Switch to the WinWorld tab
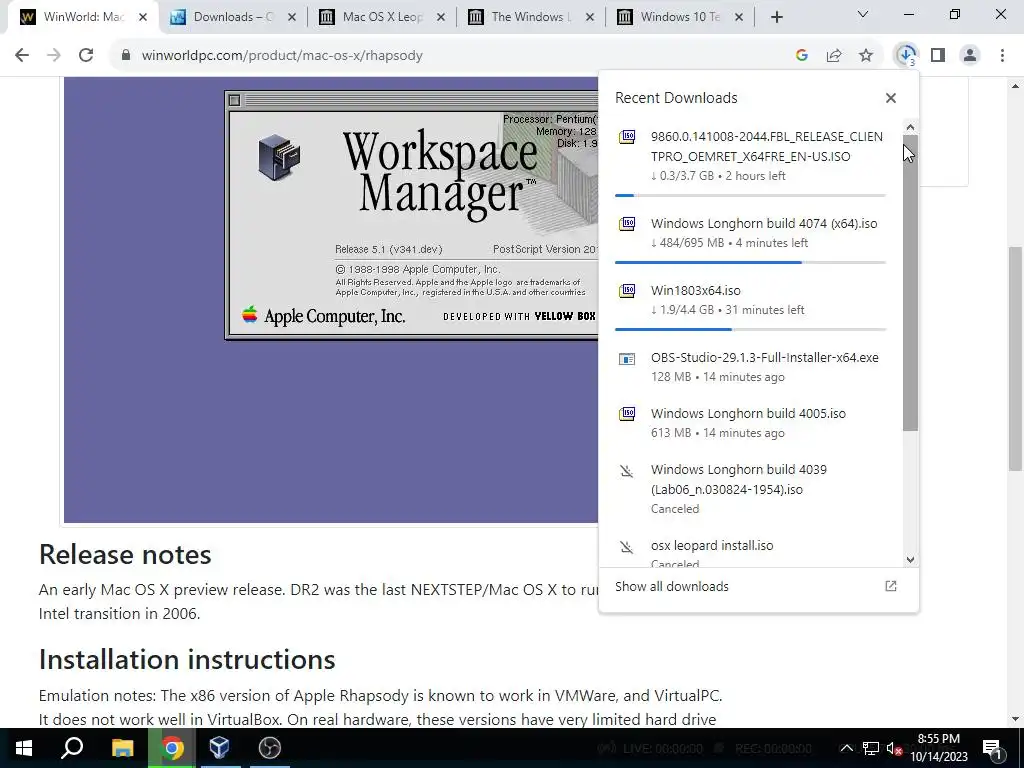 (x=82, y=17)
